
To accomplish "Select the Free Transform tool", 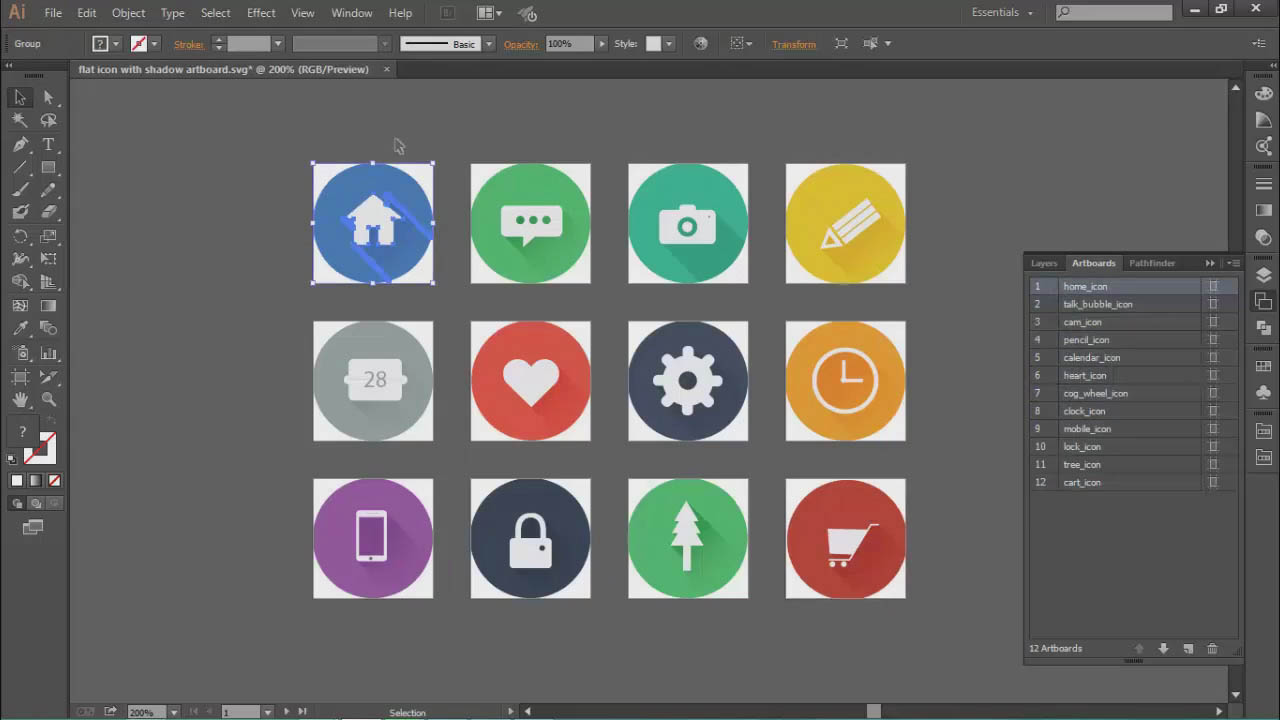I will (x=48, y=260).
